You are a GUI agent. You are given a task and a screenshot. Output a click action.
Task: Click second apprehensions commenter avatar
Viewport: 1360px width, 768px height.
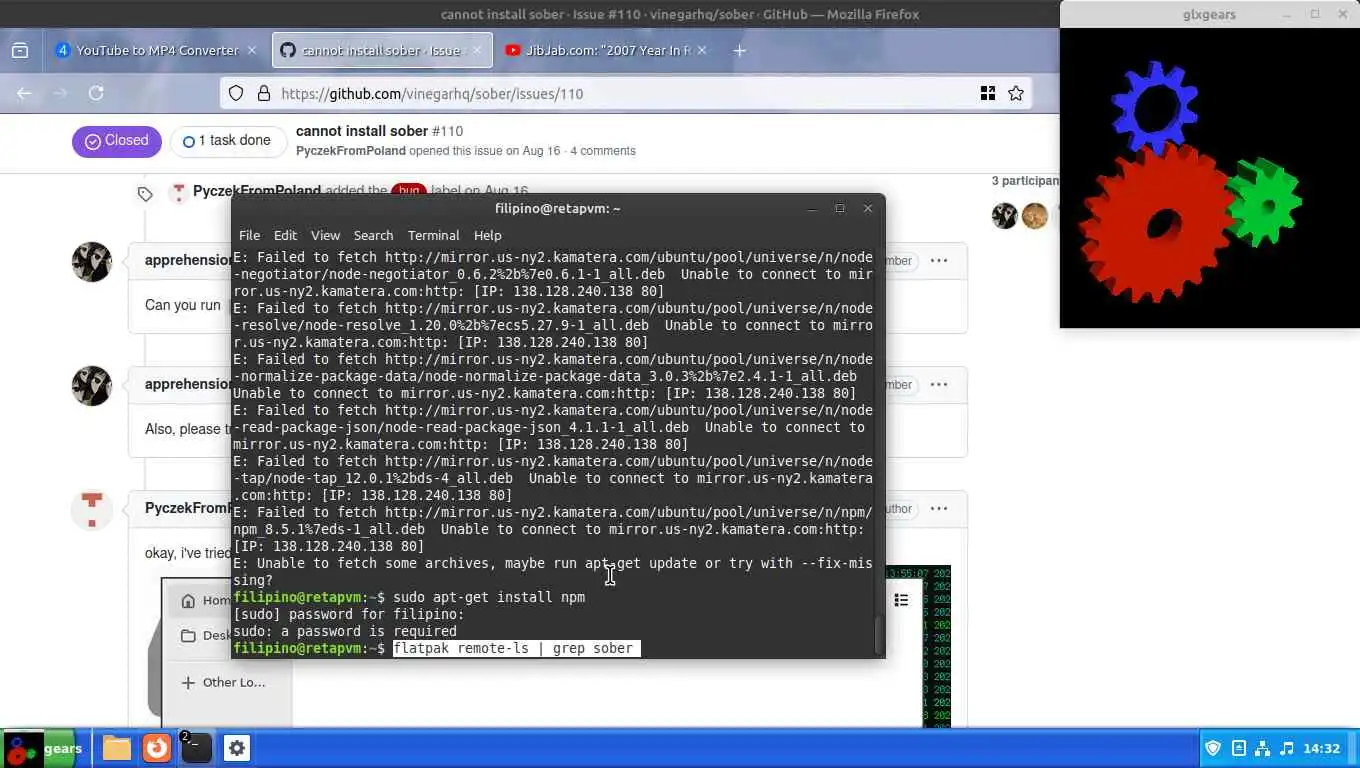coord(92,386)
